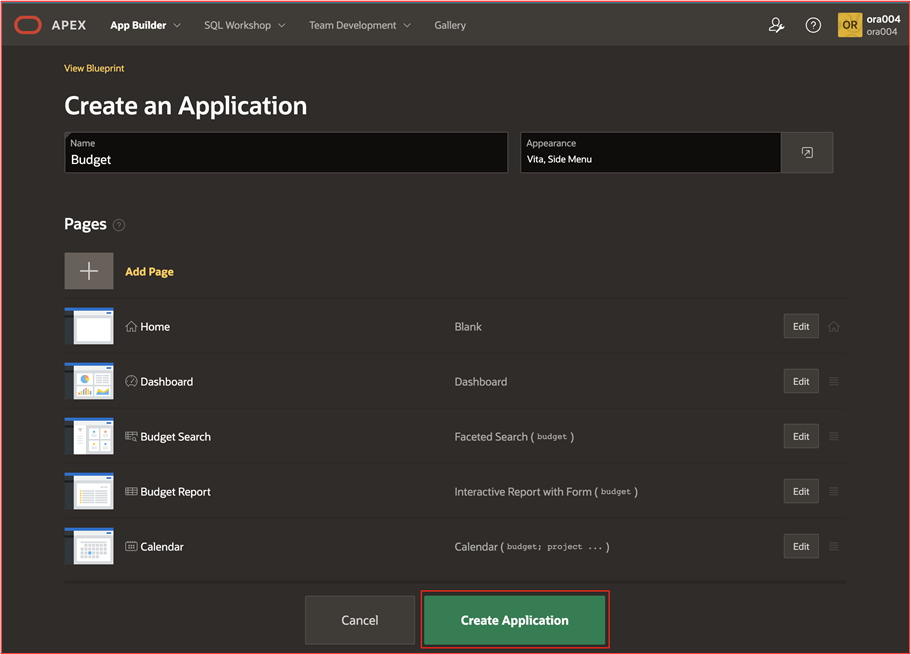
Task: Select the Home page thumbnail
Action: point(89,326)
